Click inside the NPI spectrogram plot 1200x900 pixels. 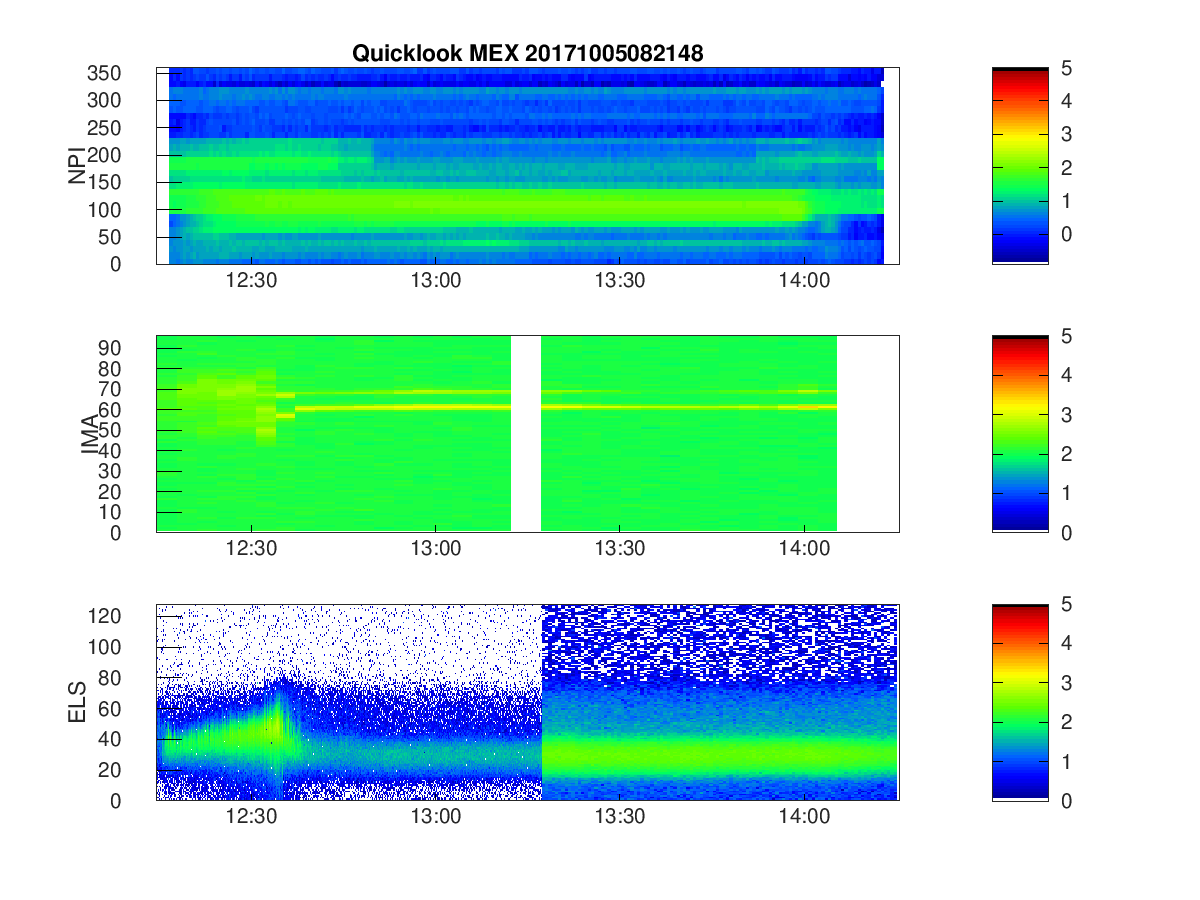(527, 166)
